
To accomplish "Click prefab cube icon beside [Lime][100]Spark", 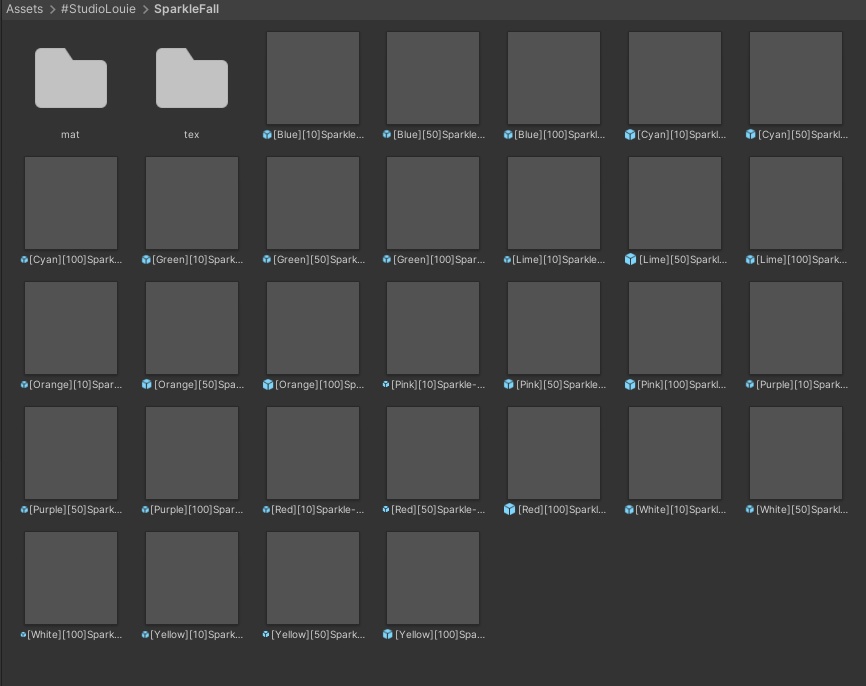I will click(x=750, y=260).
